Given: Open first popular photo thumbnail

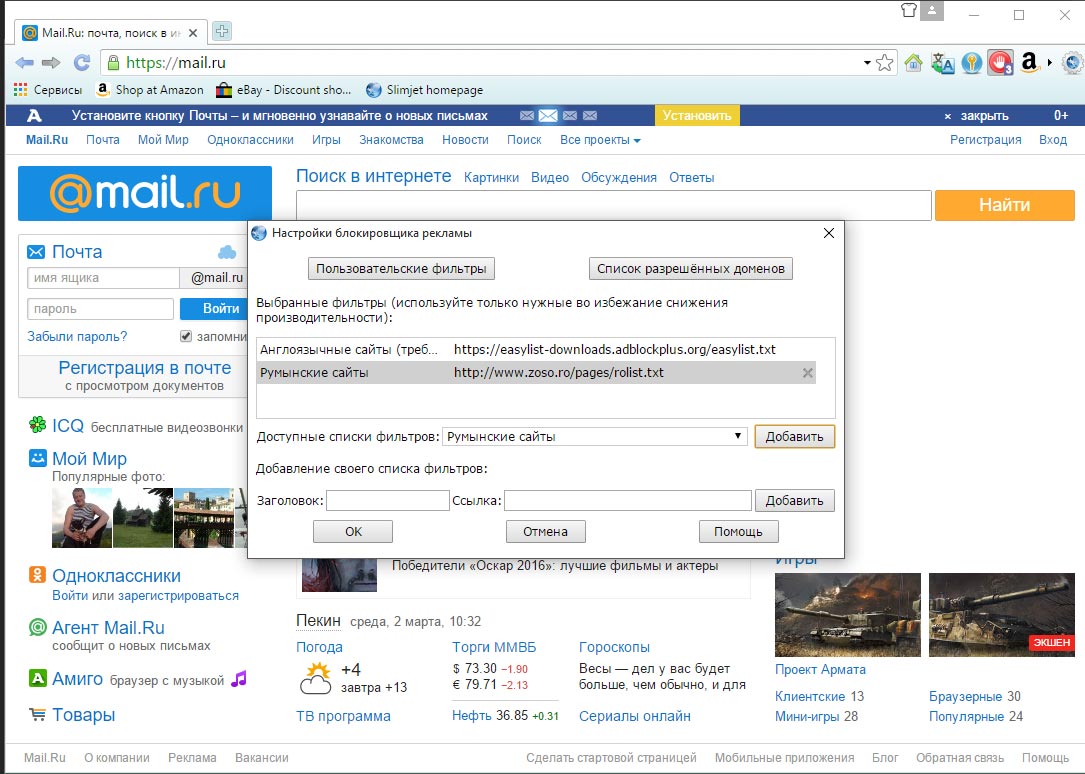Looking at the screenshot, I should (x=82, y=518).
